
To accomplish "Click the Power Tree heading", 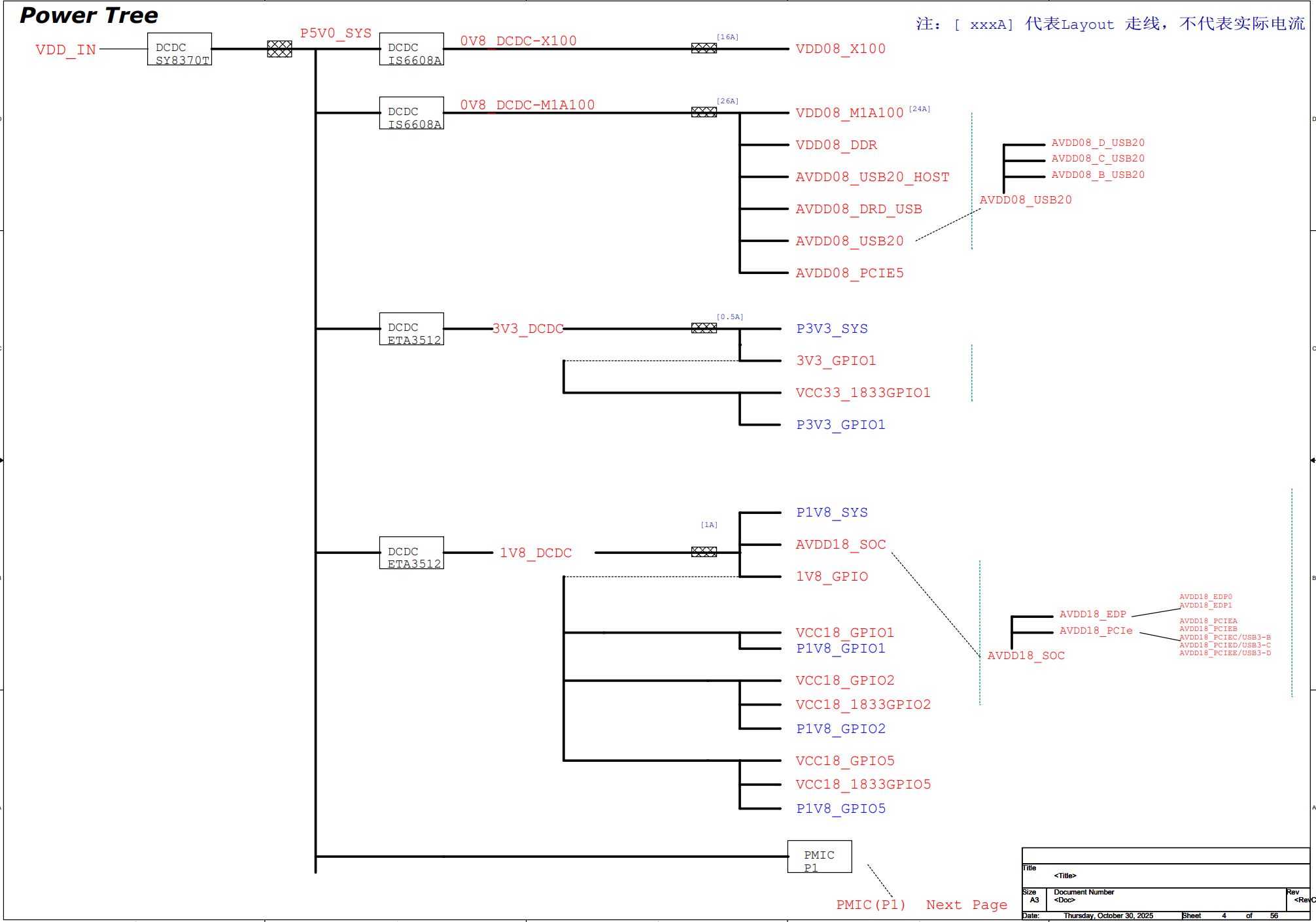I will pyautogui.click(x=89, y=16).
